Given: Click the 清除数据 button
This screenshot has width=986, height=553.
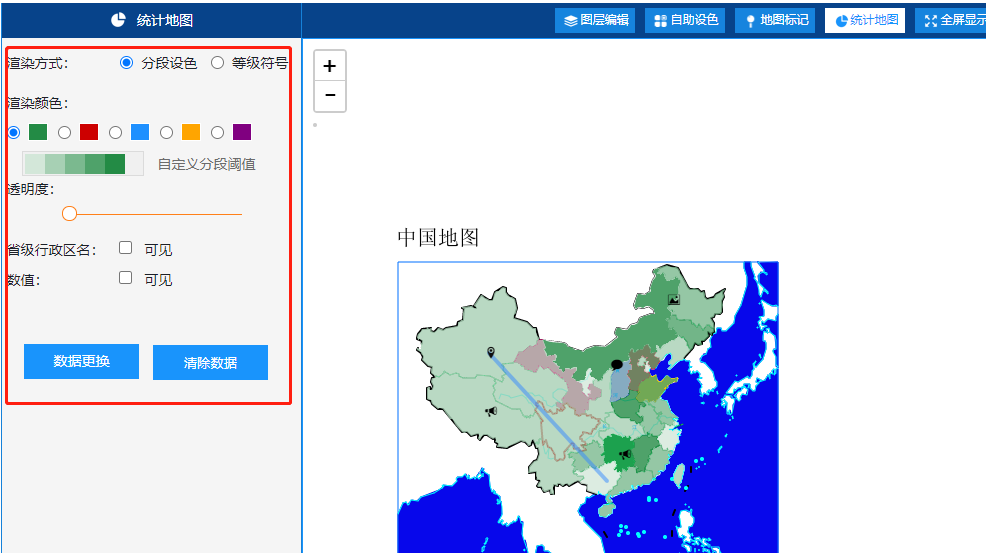Looking at the screenshot, I should tap(210, 362).
